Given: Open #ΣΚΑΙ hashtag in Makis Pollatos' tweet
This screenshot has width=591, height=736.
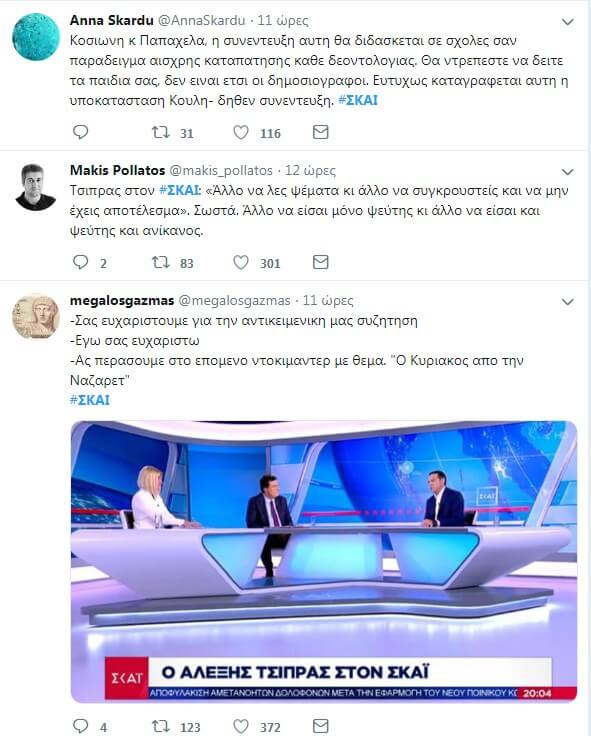Looking at the screenshot, I should click(180, 191).
